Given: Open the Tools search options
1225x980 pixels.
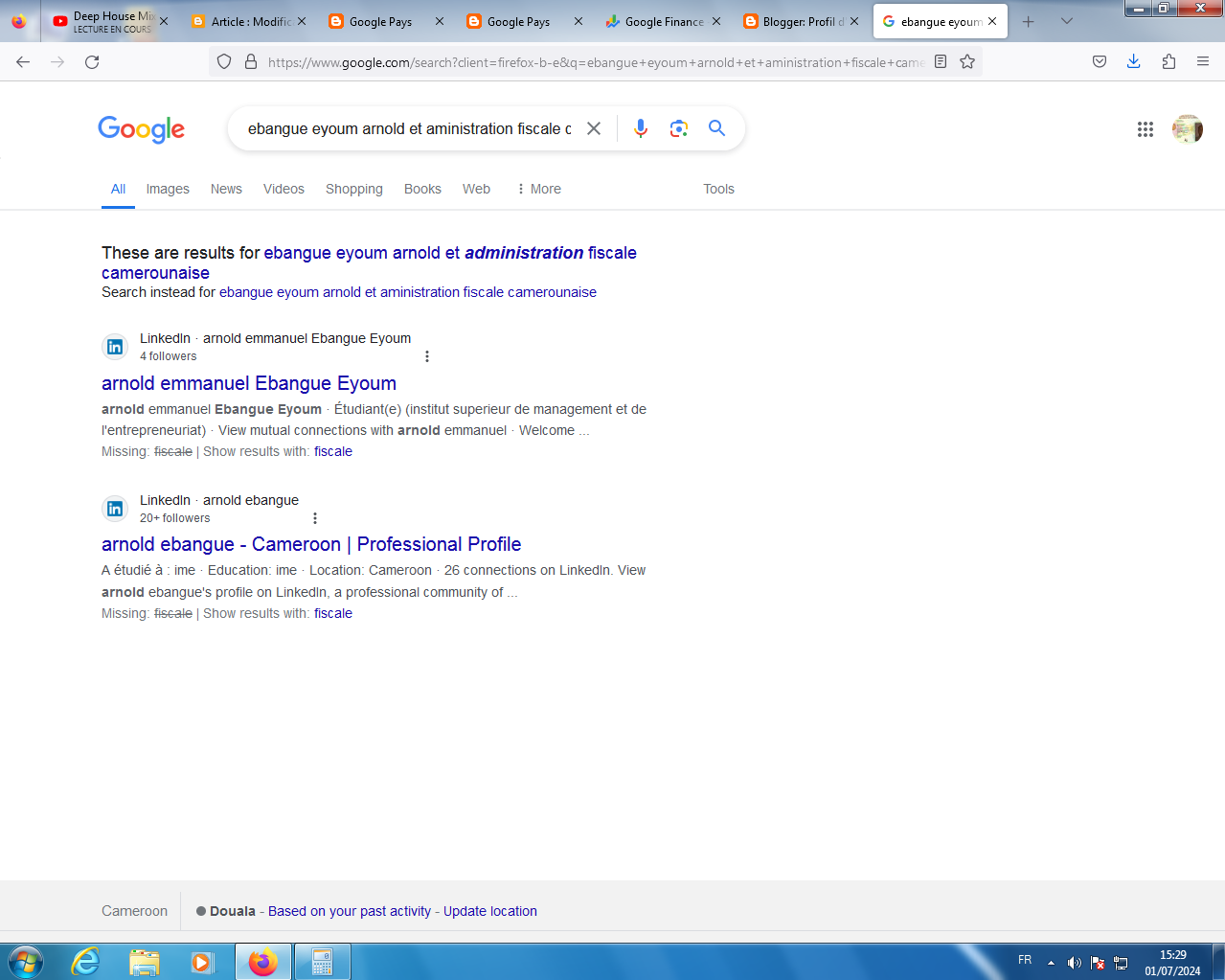Looking at the screenshot, I should (x=718, y=189).
